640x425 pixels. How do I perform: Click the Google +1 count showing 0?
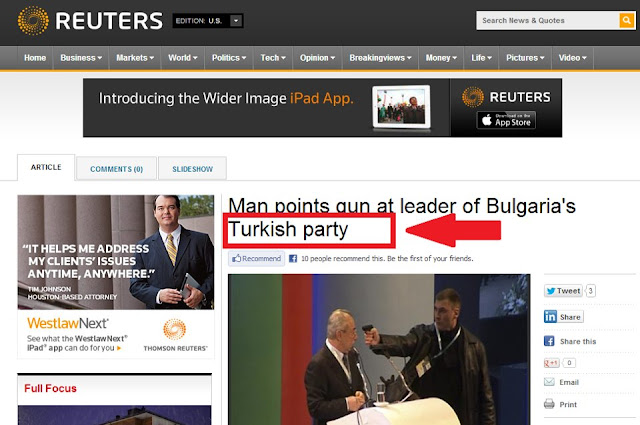click(x=569, y=363)
